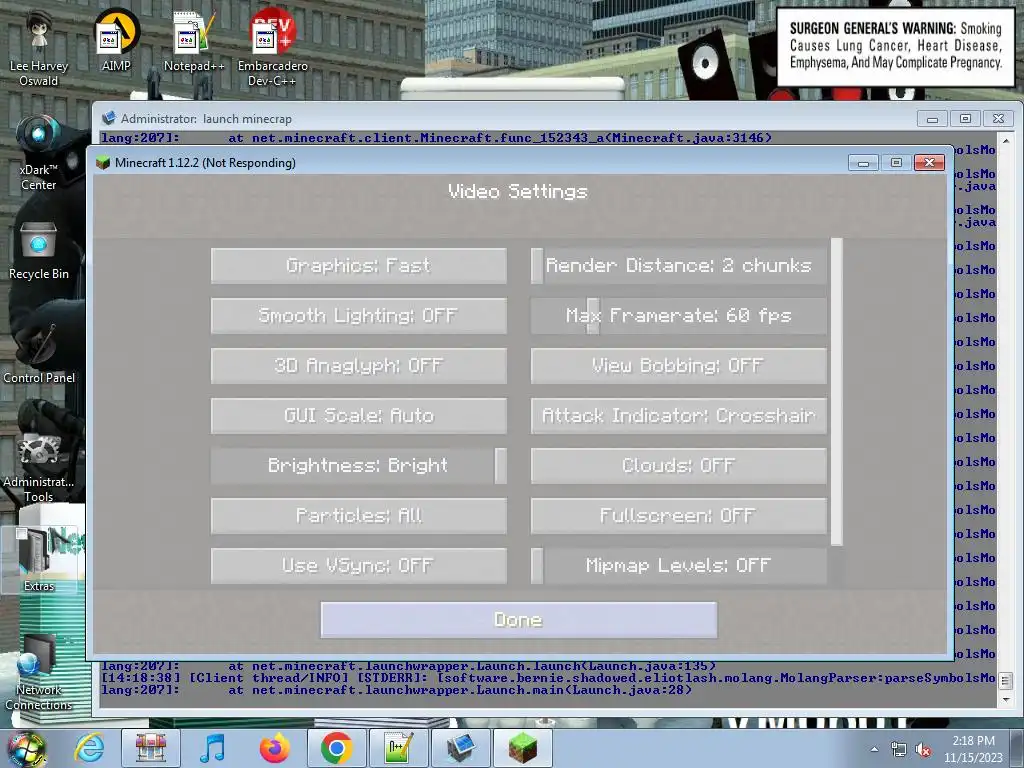Select the Extras folder on desktop
The image size is (1024, 768).
(39, 560)
